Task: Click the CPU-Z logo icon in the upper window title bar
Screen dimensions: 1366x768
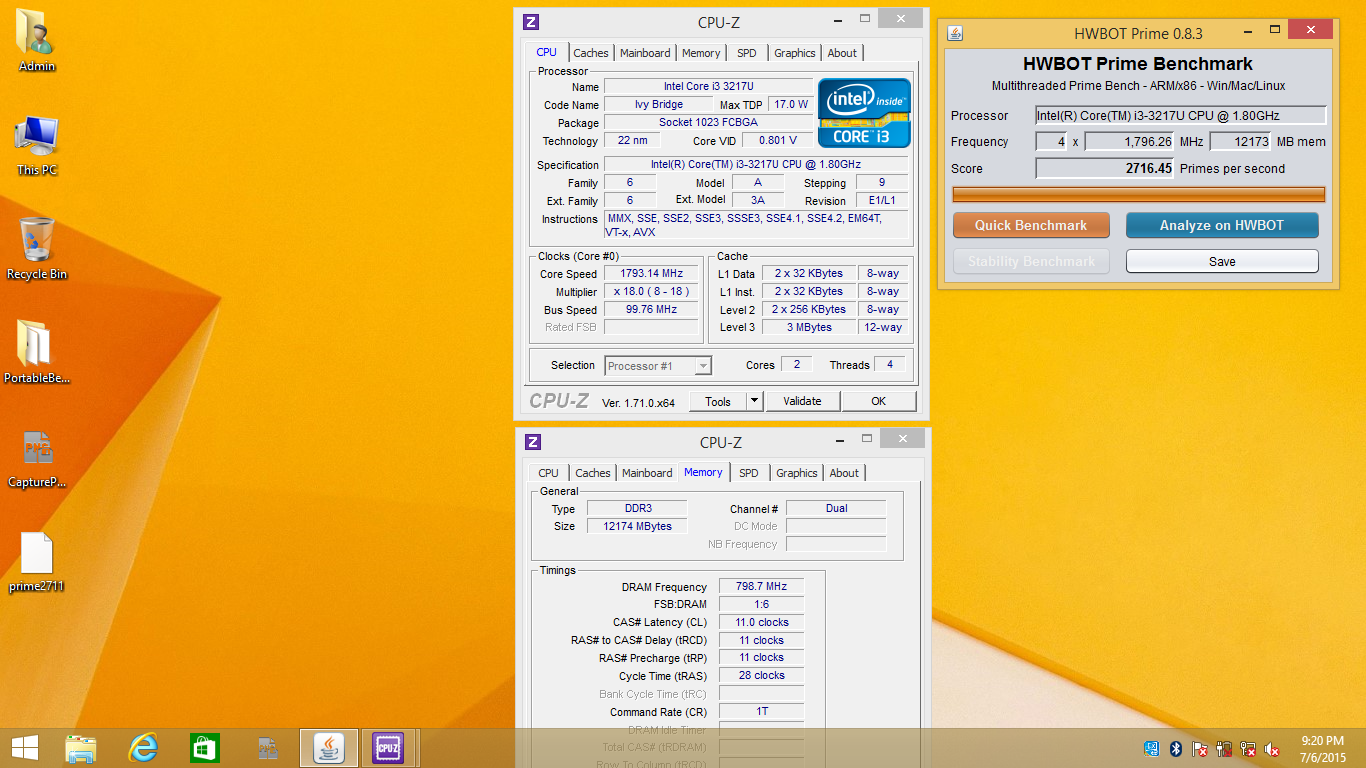Action: tap(532, 22)
